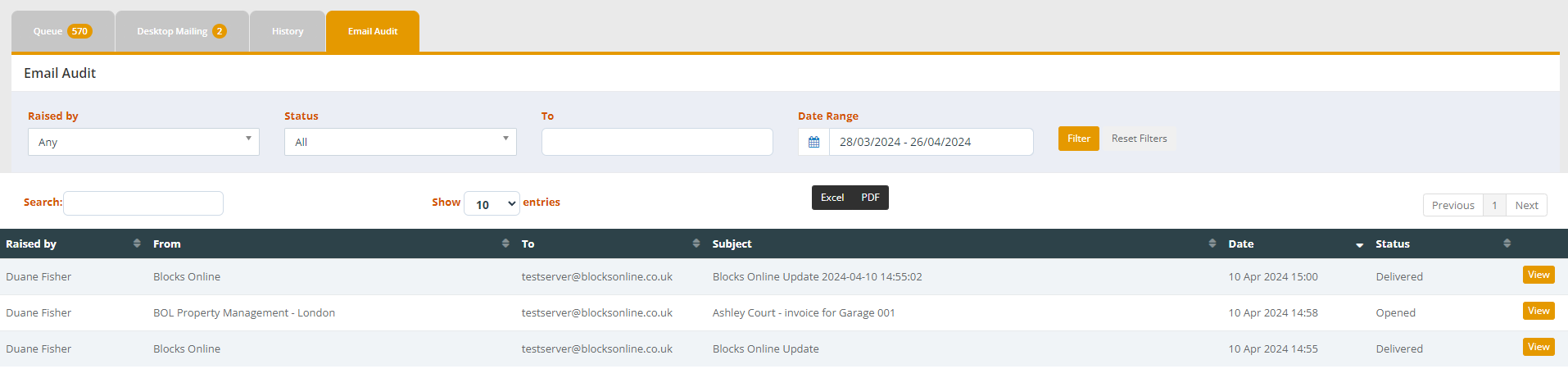Image resolution: width=1568 pixels, height=378 pixels.
Task: Export the table to PDF
Action: coord(870,198)
